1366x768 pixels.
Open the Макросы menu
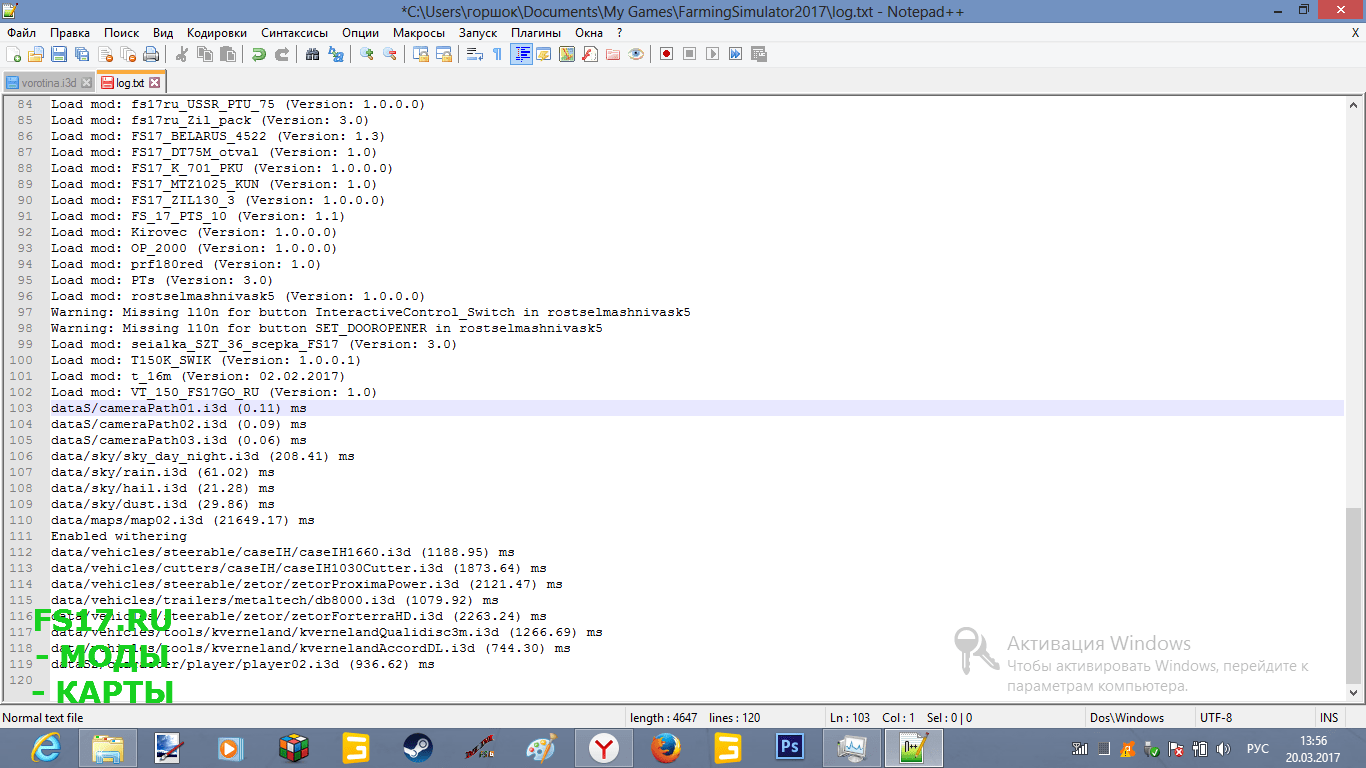point(419,33)
